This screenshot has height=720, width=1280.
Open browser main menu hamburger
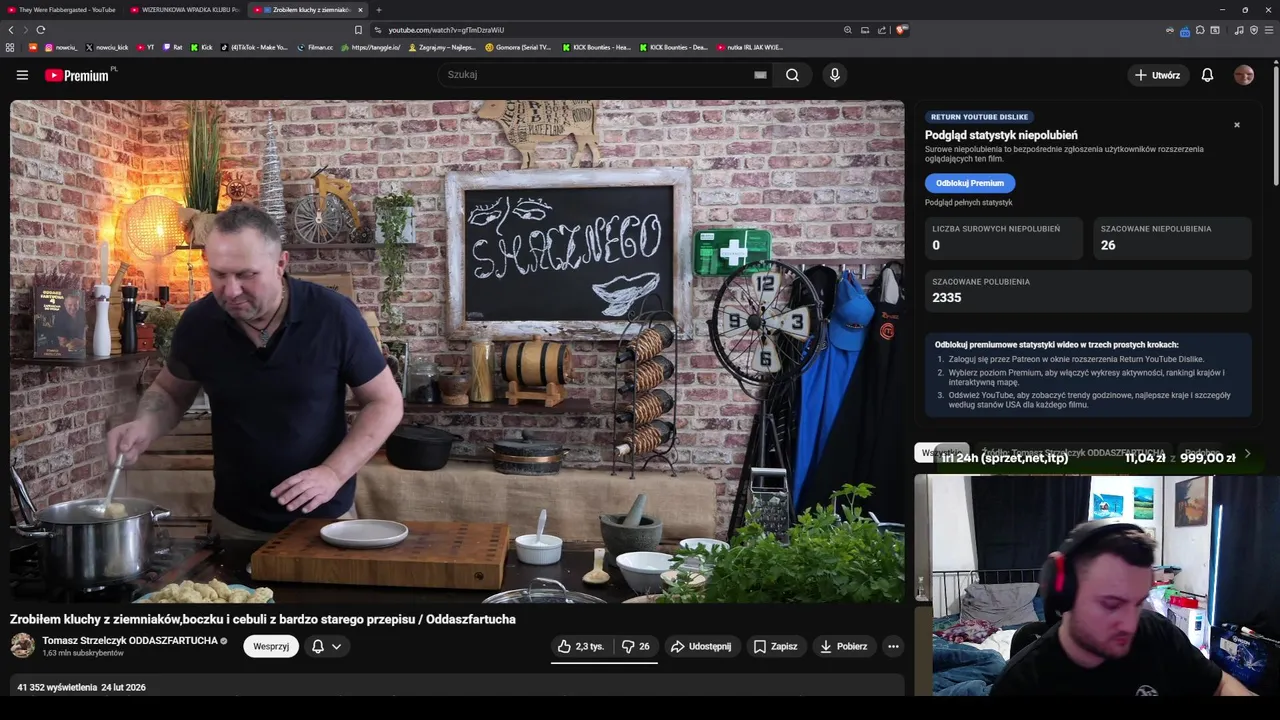[1269, 30]
